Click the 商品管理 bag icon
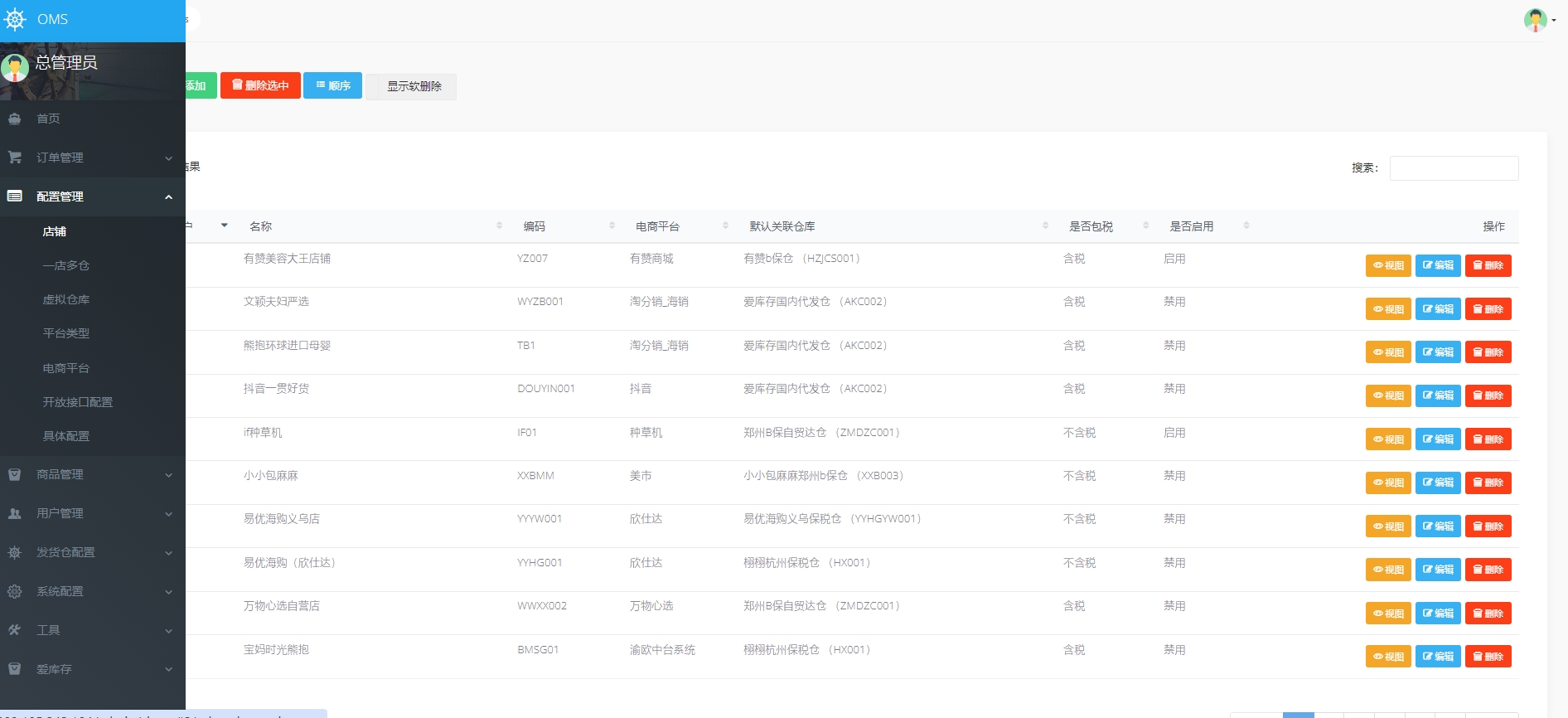This screenshot has height=718, width=1568. point(15,474)
